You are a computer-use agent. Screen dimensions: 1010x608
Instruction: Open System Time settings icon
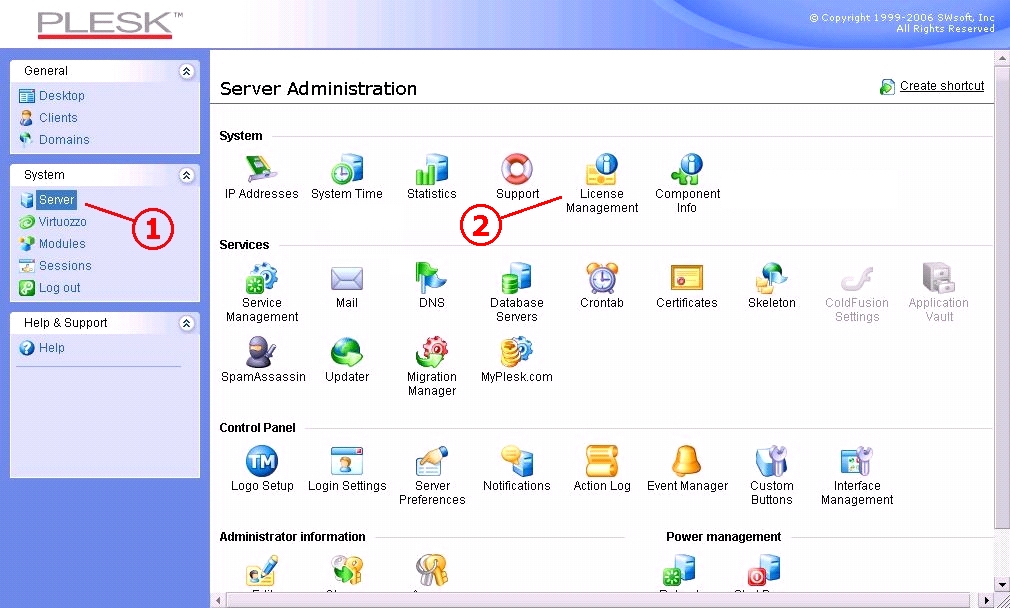point(346,168)
